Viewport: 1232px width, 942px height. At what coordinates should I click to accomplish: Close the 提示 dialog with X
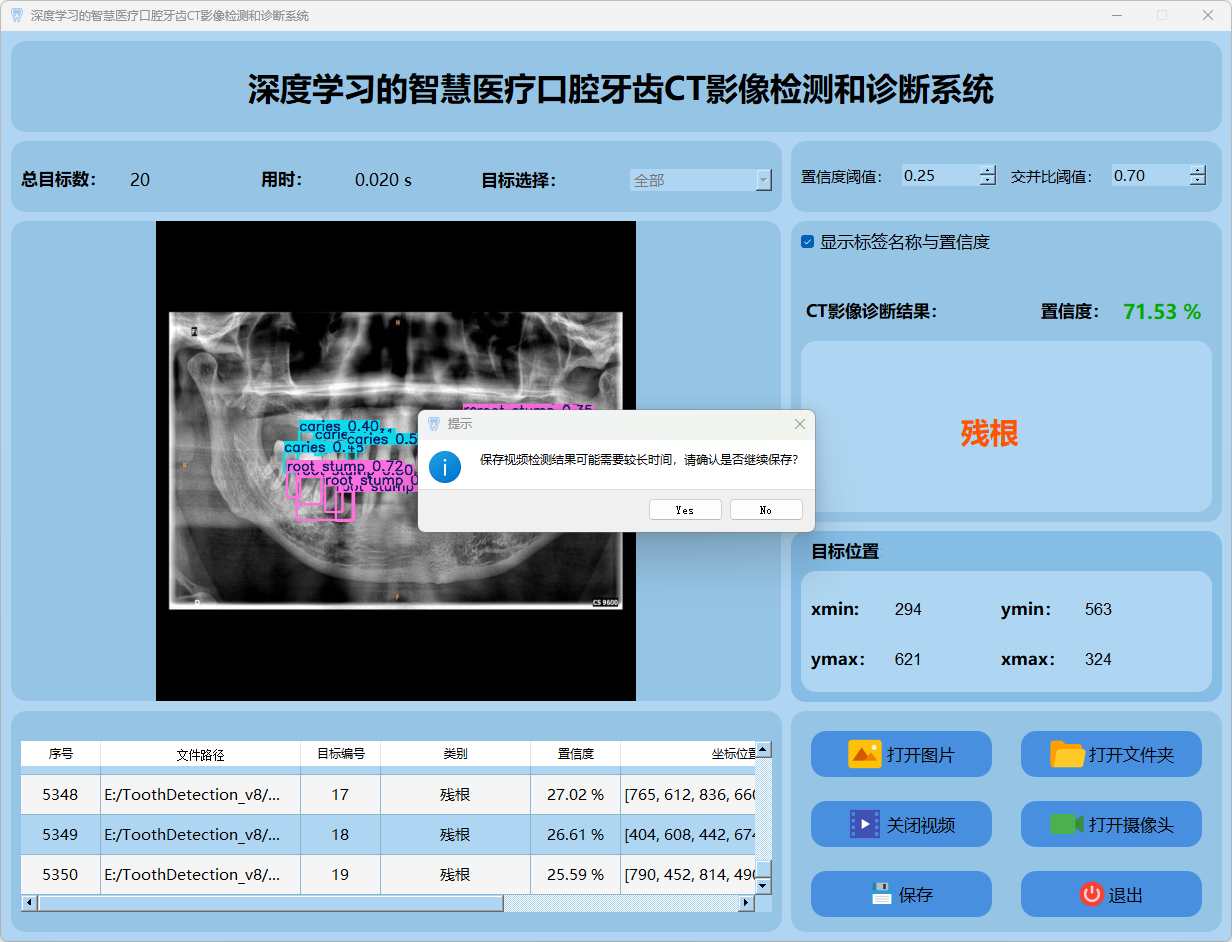[x=799, y=424]
